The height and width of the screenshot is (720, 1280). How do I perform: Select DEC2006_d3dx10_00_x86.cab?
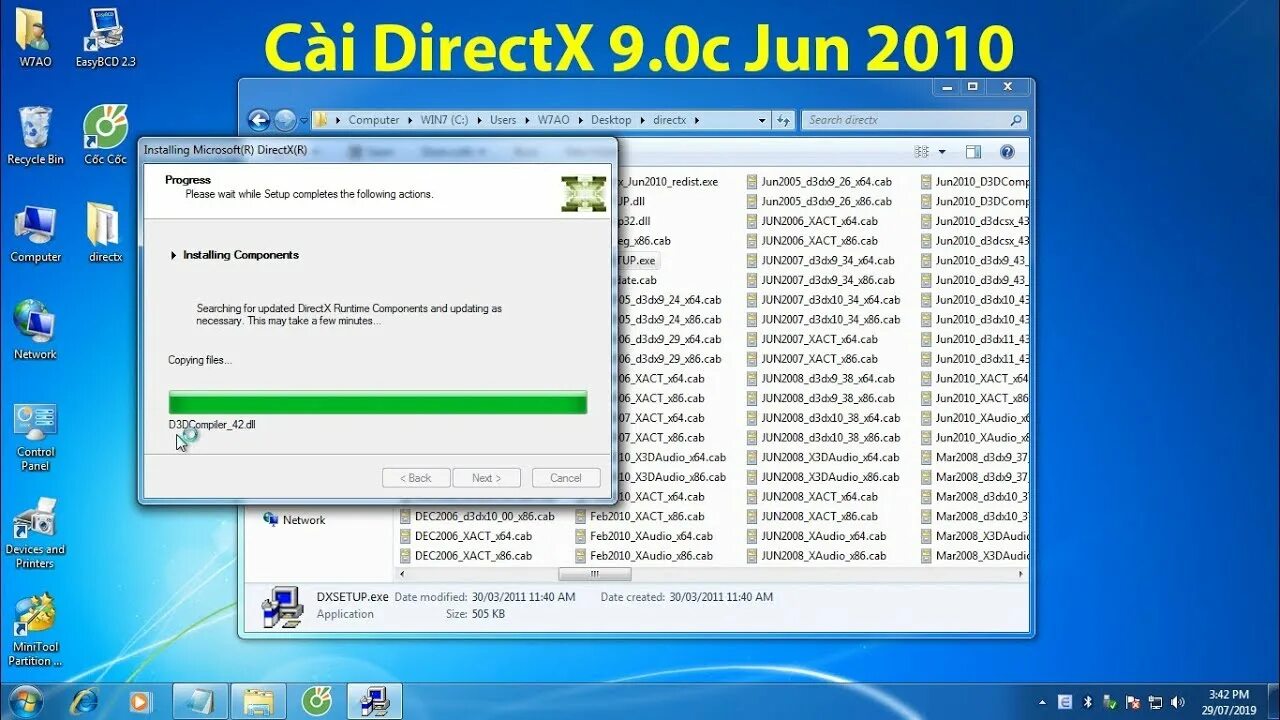coord(477,516)
